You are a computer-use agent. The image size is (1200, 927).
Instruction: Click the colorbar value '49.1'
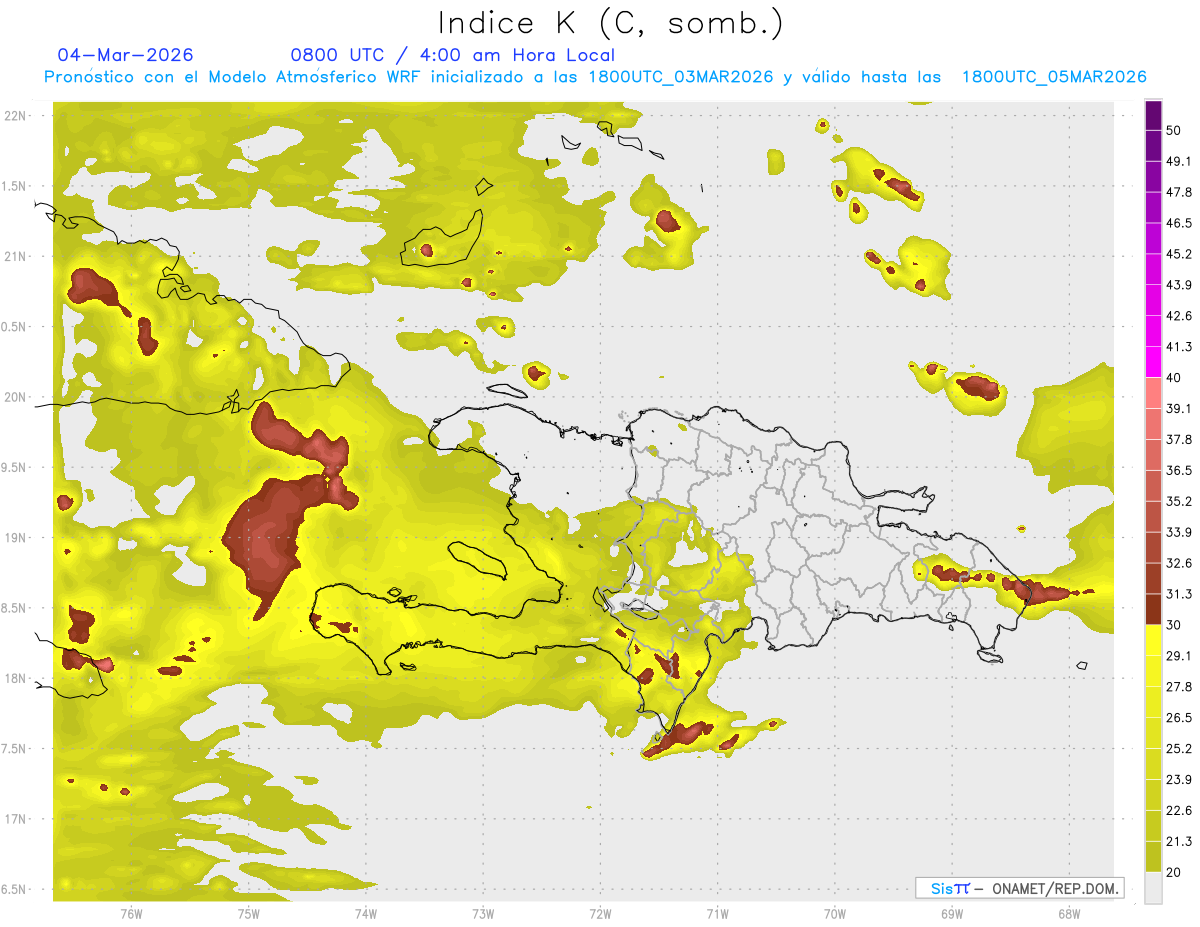pyautogui.click(x=1179, y=161)
